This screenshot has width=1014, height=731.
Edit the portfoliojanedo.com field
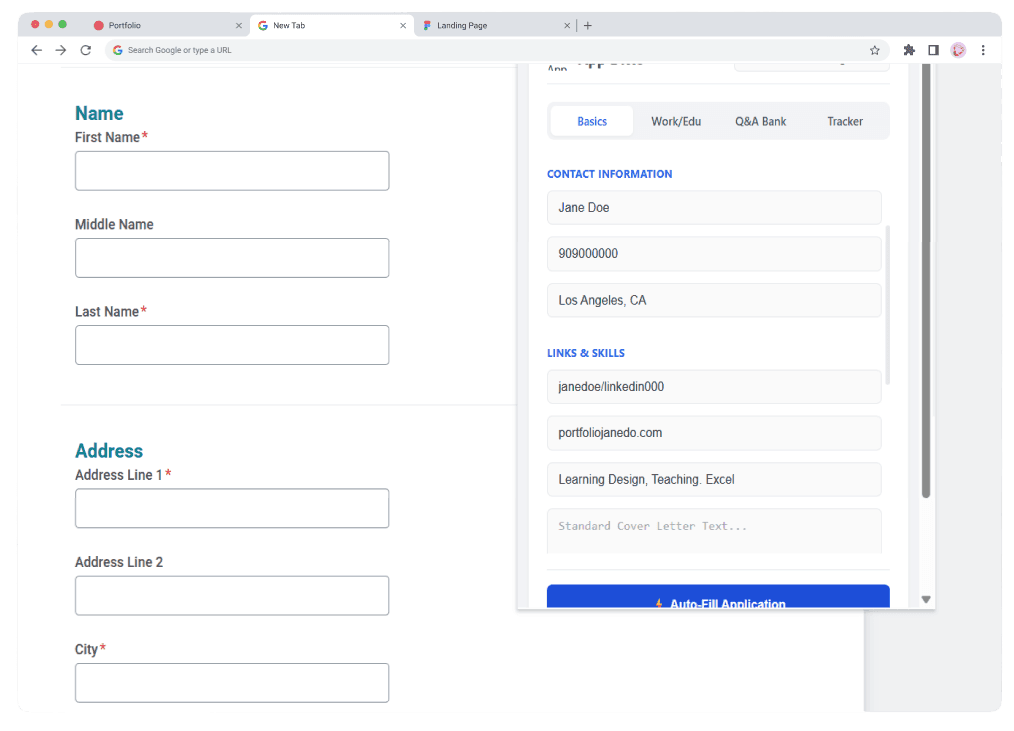(714, 433)
